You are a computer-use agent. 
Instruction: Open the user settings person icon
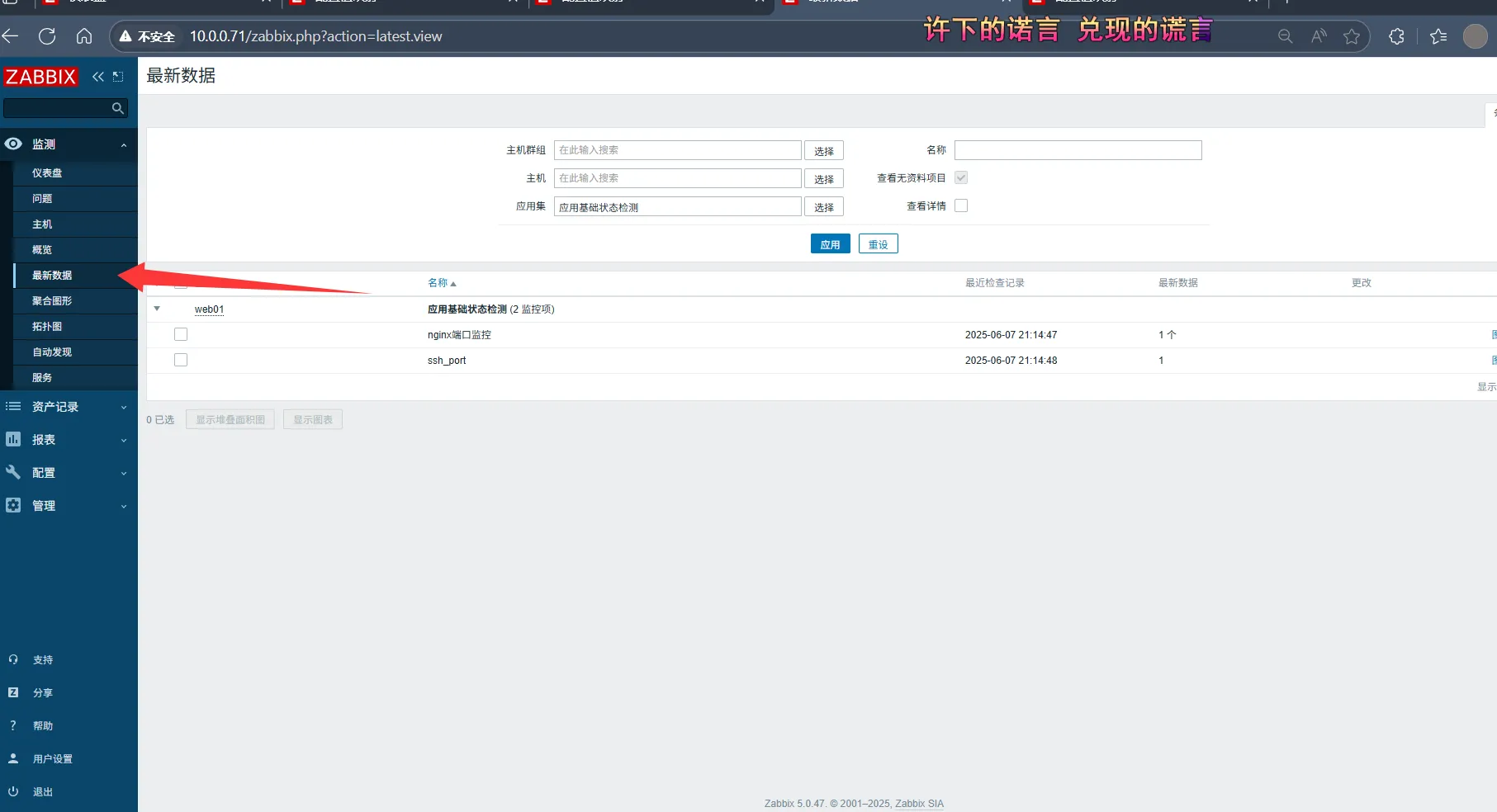[x=13, y=758]
